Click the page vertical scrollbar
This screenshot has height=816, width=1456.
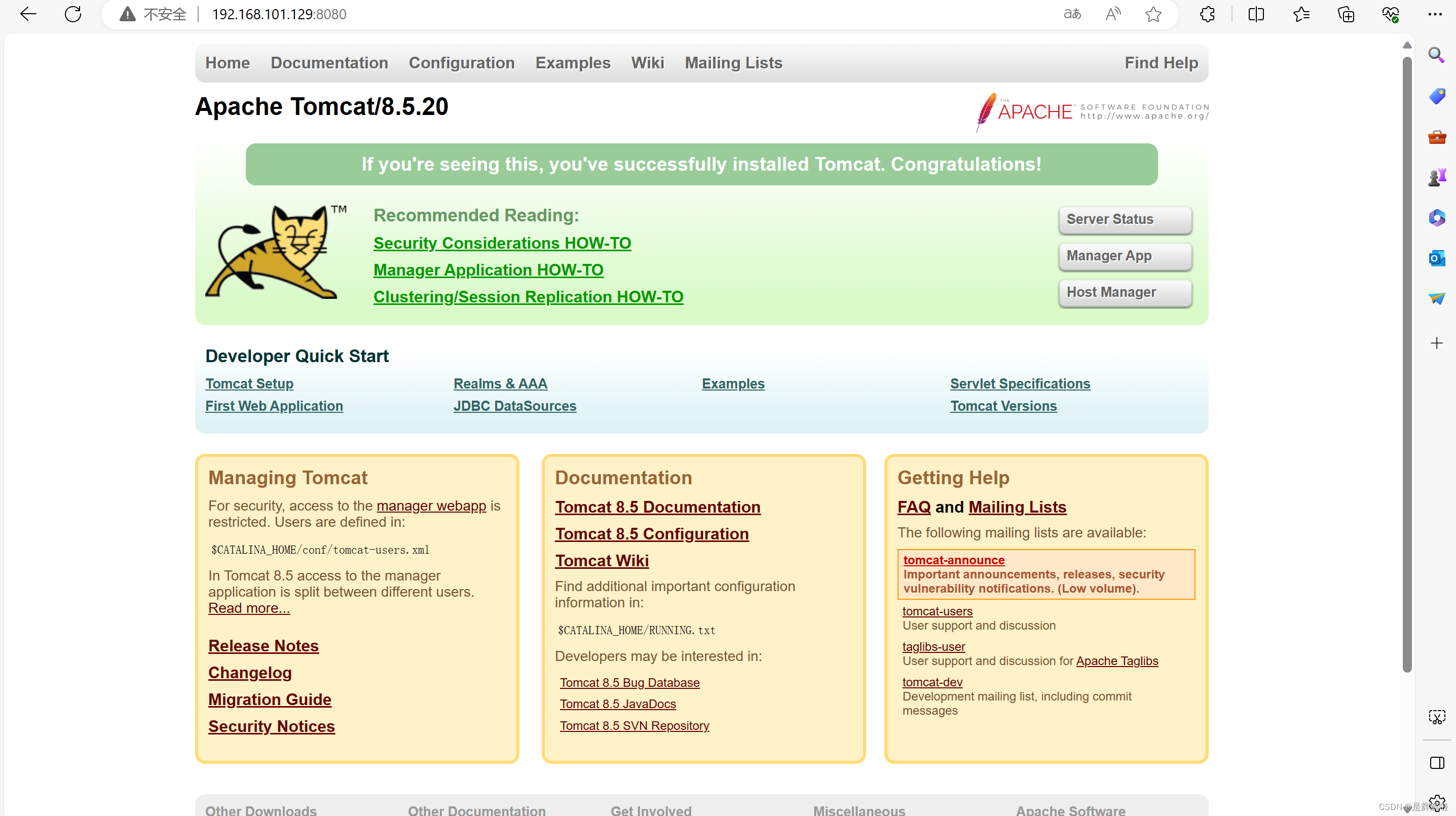pos(1407,362)
